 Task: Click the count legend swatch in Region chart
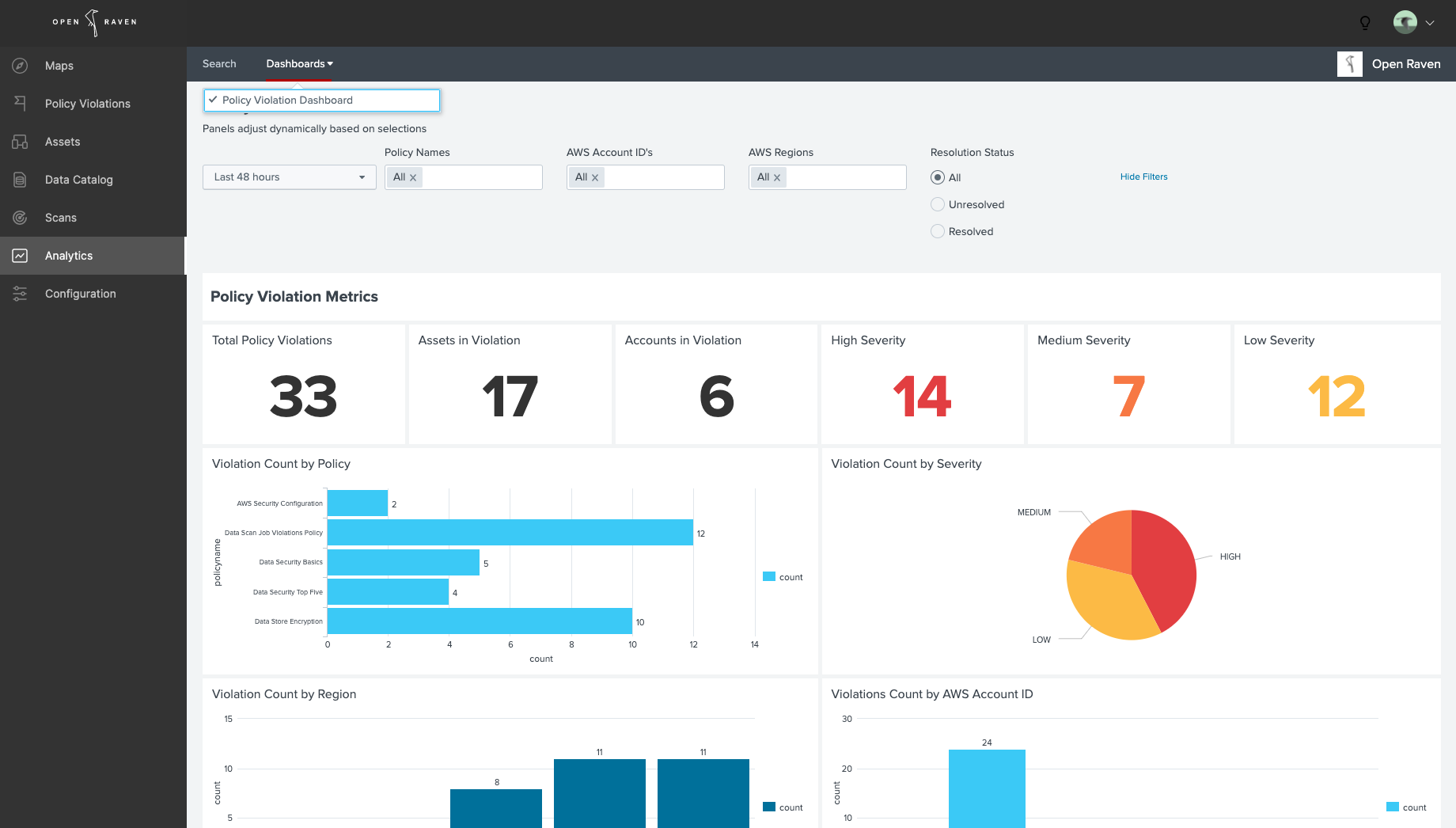[769, 807]
